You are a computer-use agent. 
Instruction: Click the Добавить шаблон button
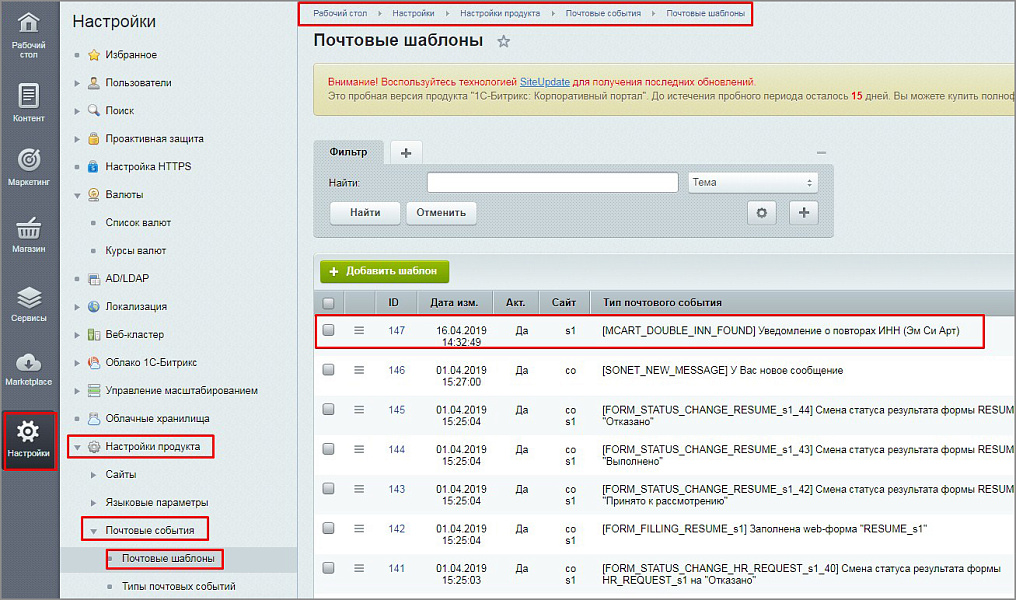coord(384,271)
